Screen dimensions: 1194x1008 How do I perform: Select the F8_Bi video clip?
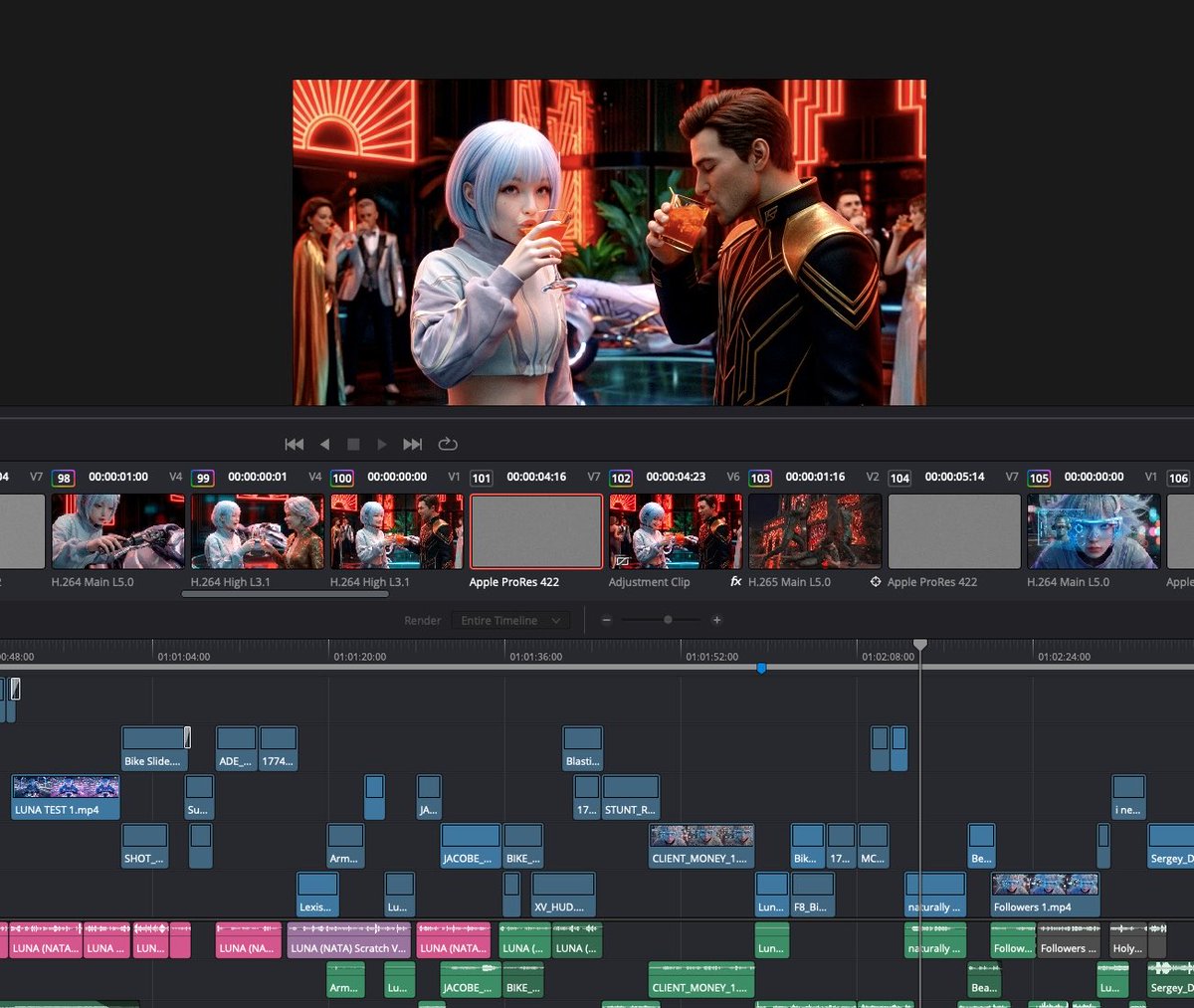click(813, 895)
